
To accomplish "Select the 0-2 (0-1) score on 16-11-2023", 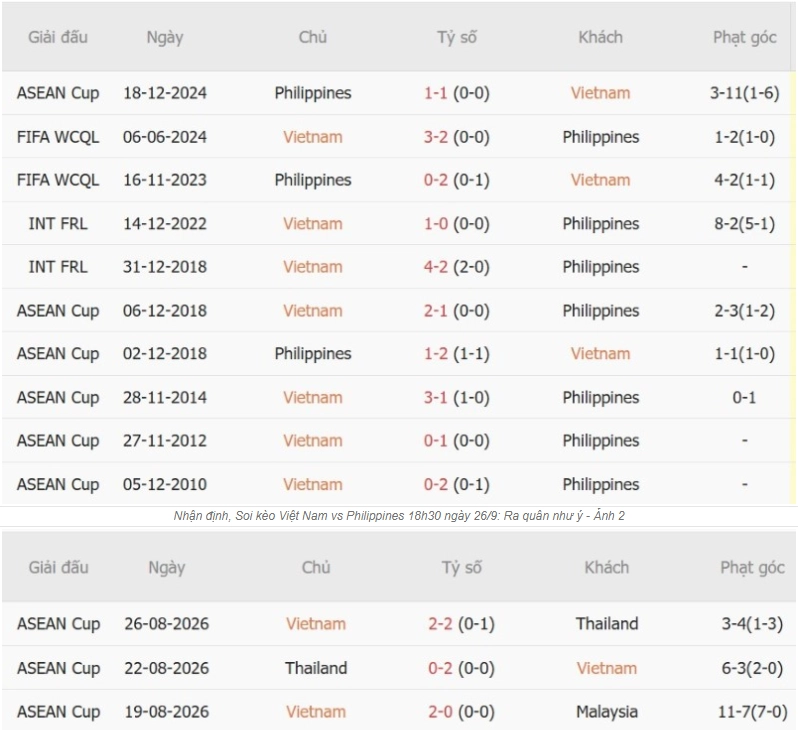I will tap(457, 180).
